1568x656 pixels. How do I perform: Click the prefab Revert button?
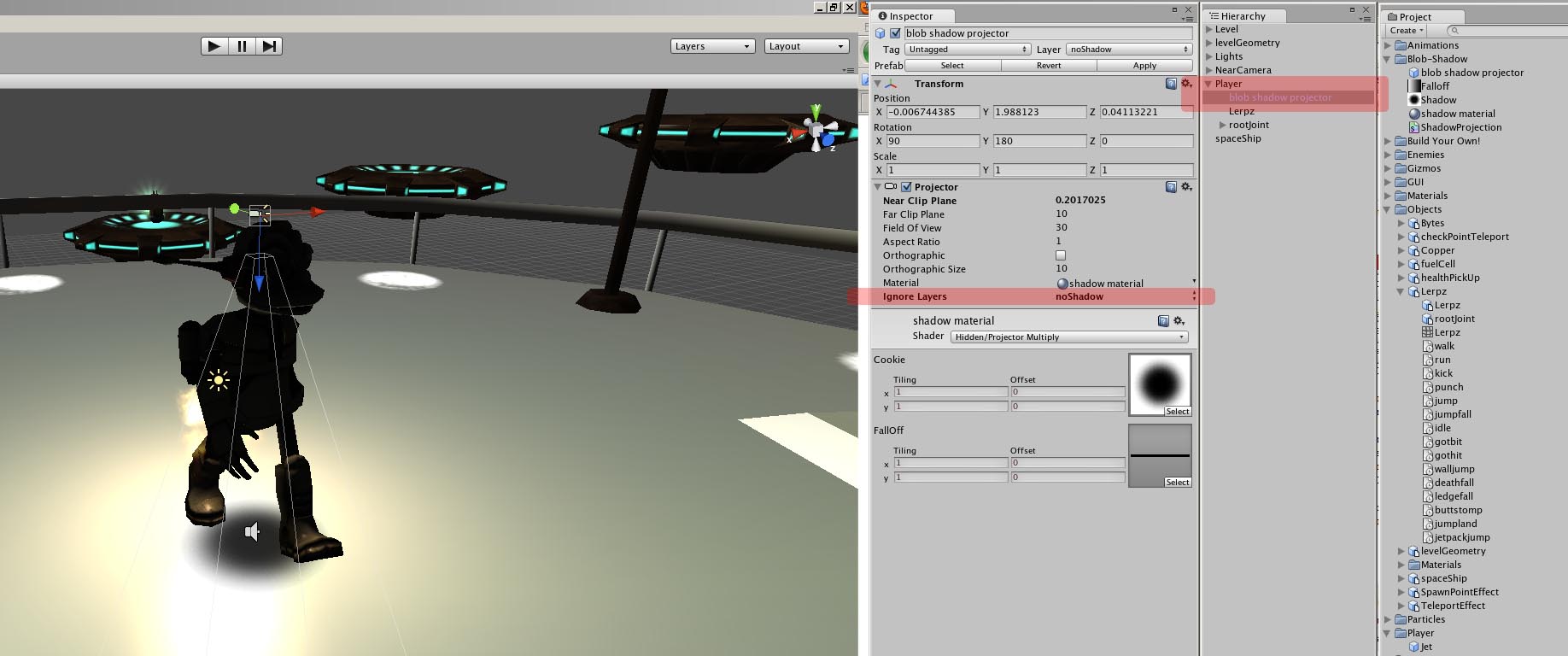[1049, 66]
